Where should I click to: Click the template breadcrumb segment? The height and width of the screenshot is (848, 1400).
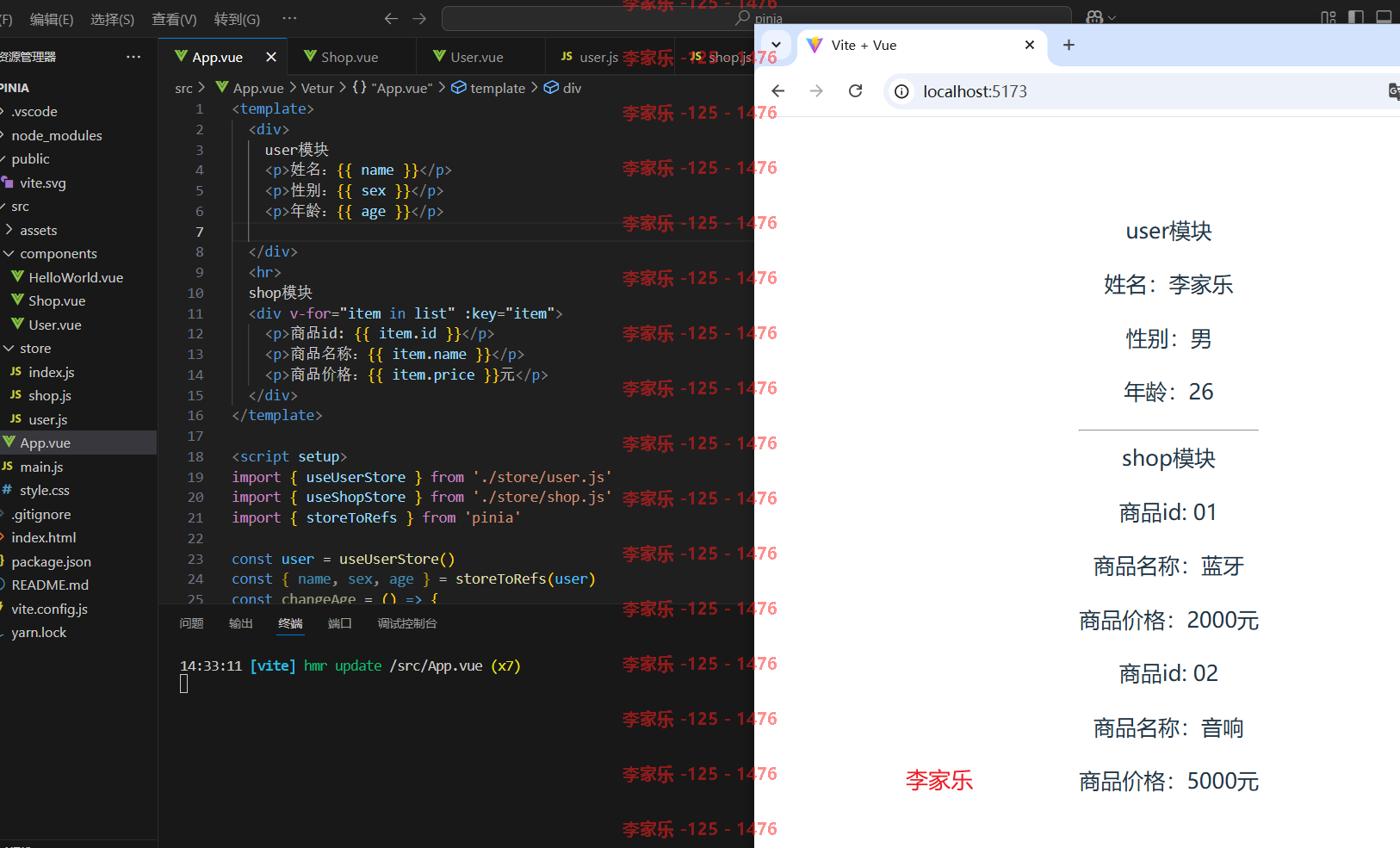488,88
